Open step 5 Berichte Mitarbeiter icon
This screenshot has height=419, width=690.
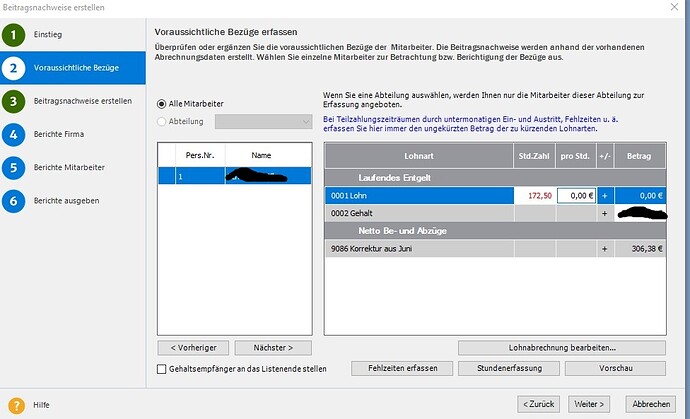pyautogui.click(x=13, y=168)
